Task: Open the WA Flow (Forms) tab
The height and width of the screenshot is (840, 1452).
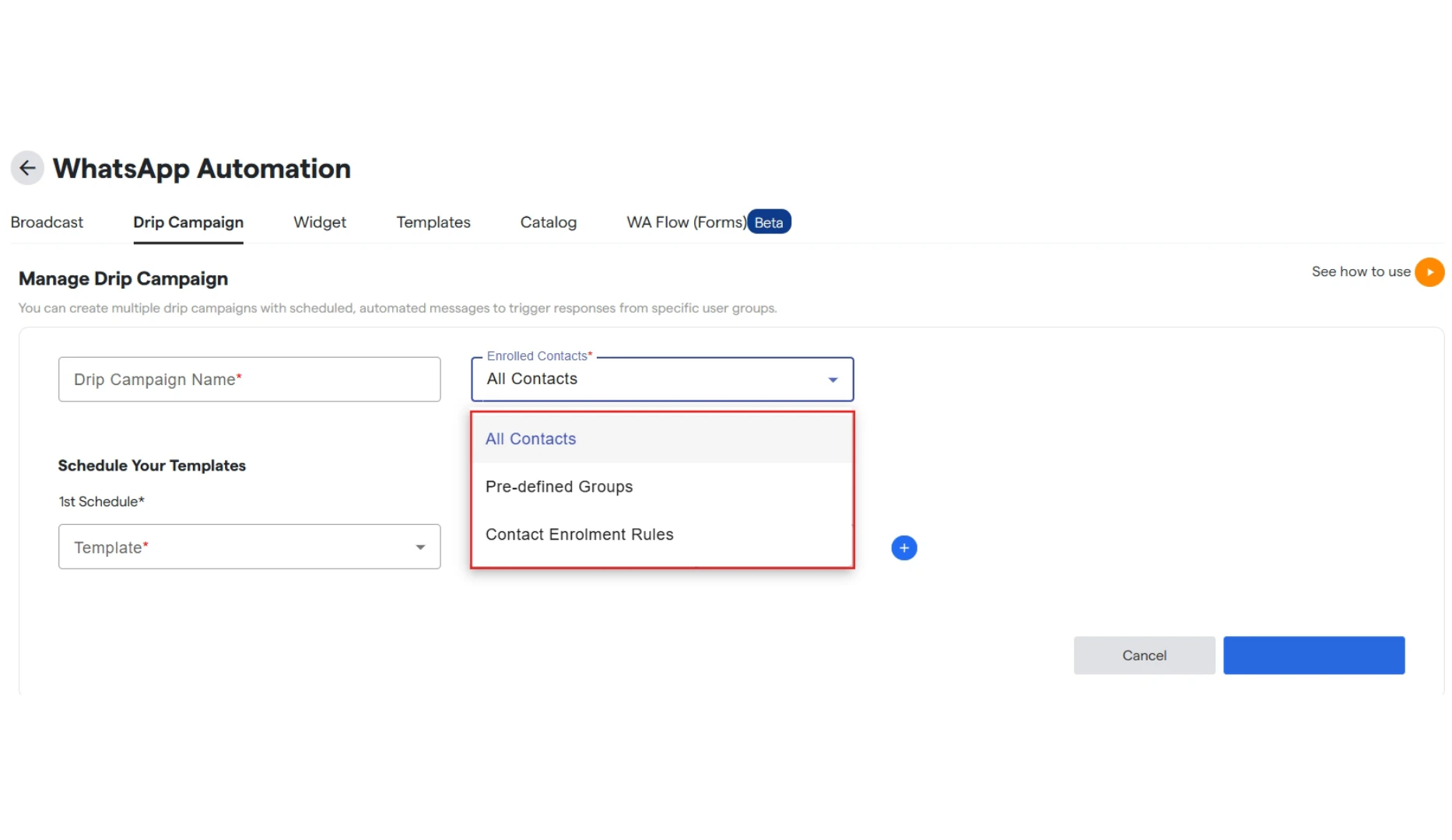Action: click(x=686, y=222)
